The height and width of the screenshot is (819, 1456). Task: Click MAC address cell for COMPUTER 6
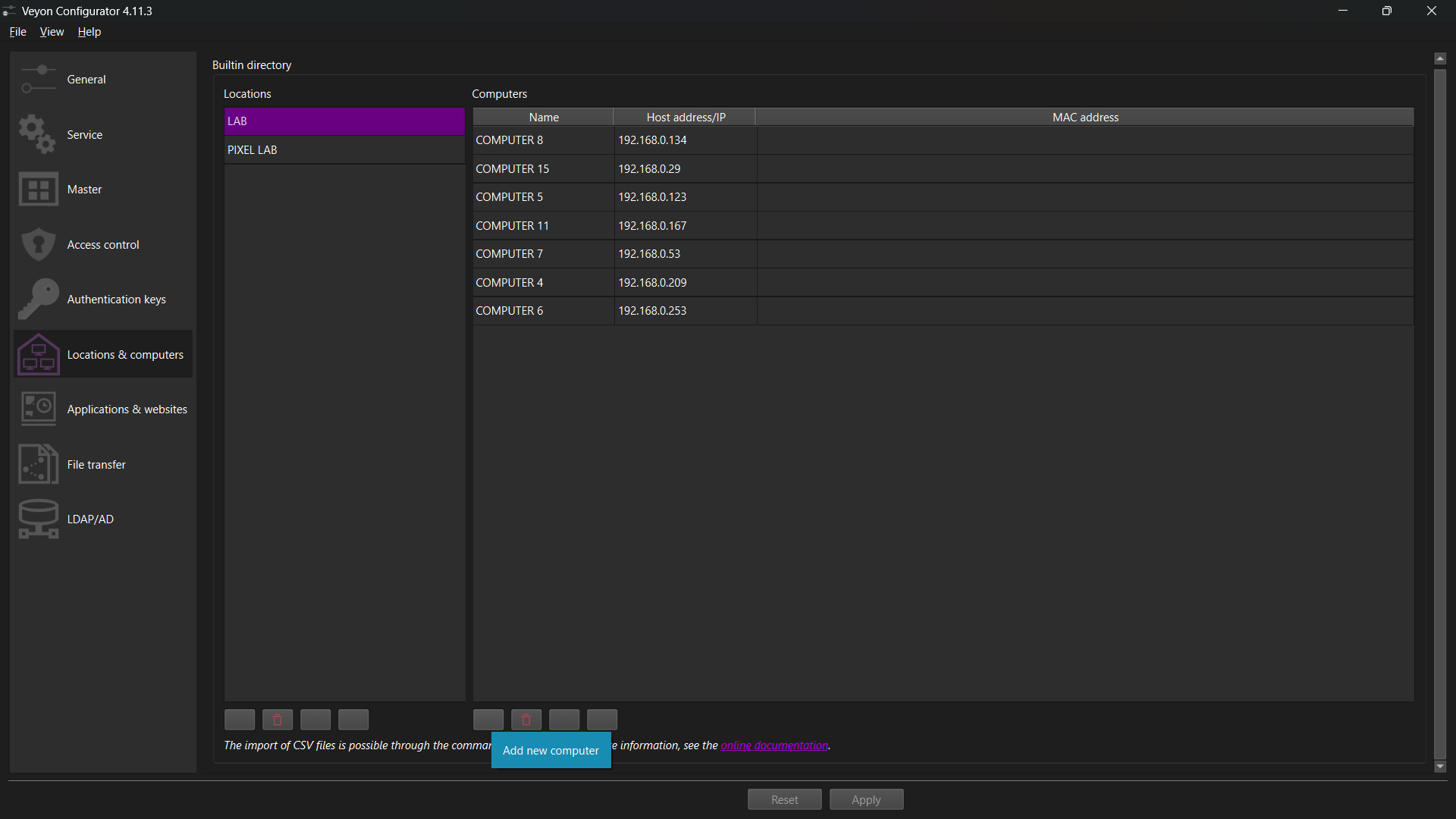(1085, 311)
